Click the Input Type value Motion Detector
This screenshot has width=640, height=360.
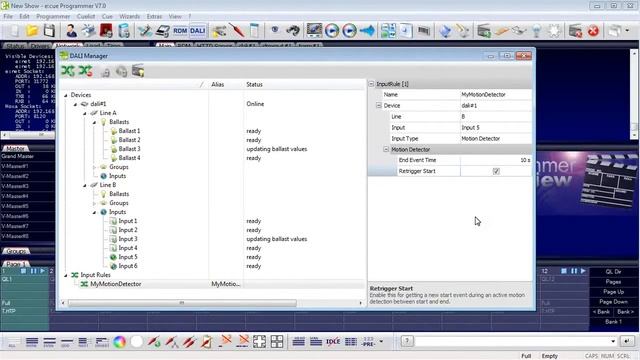[496, 139]
